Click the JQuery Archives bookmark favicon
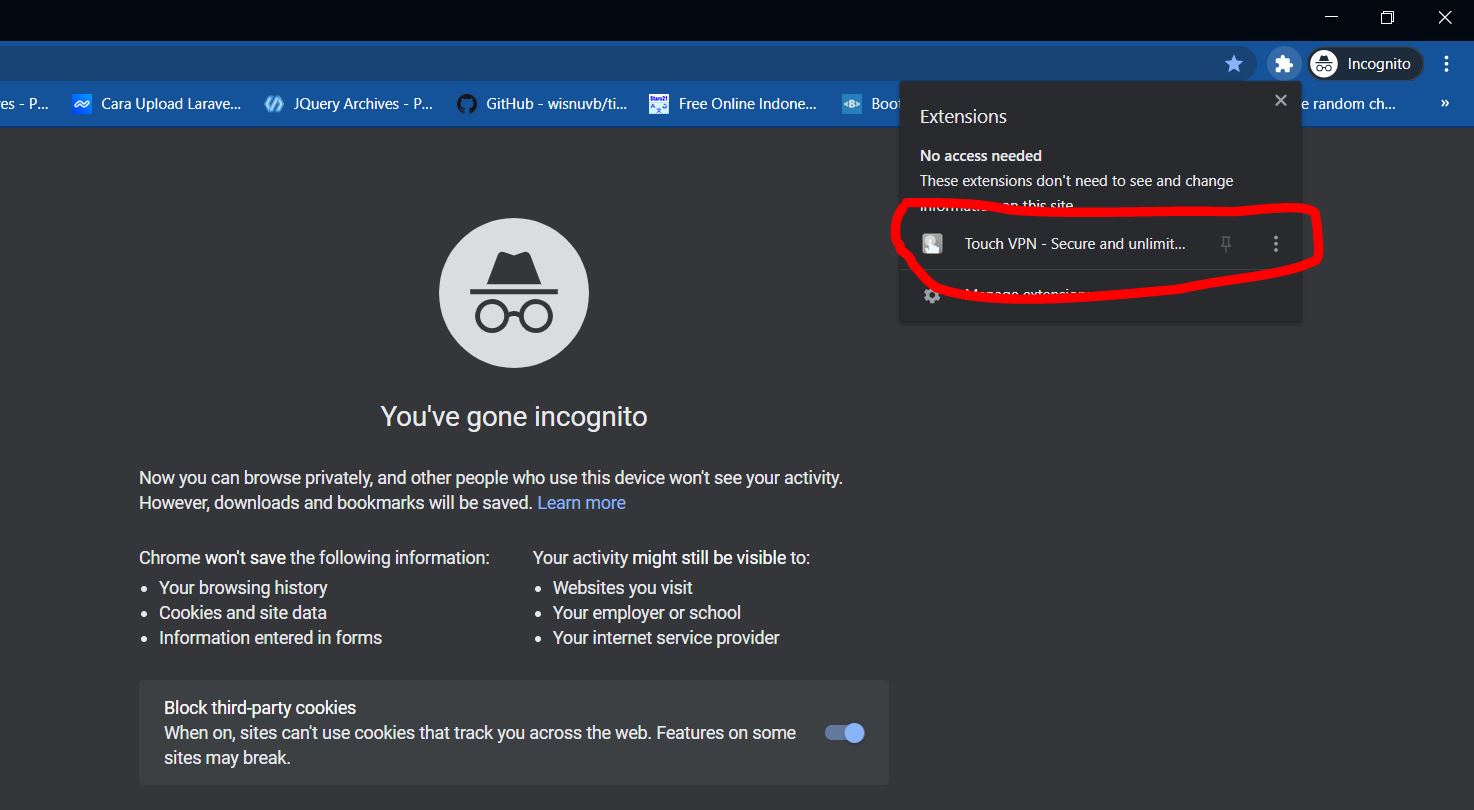 point(272,103)
